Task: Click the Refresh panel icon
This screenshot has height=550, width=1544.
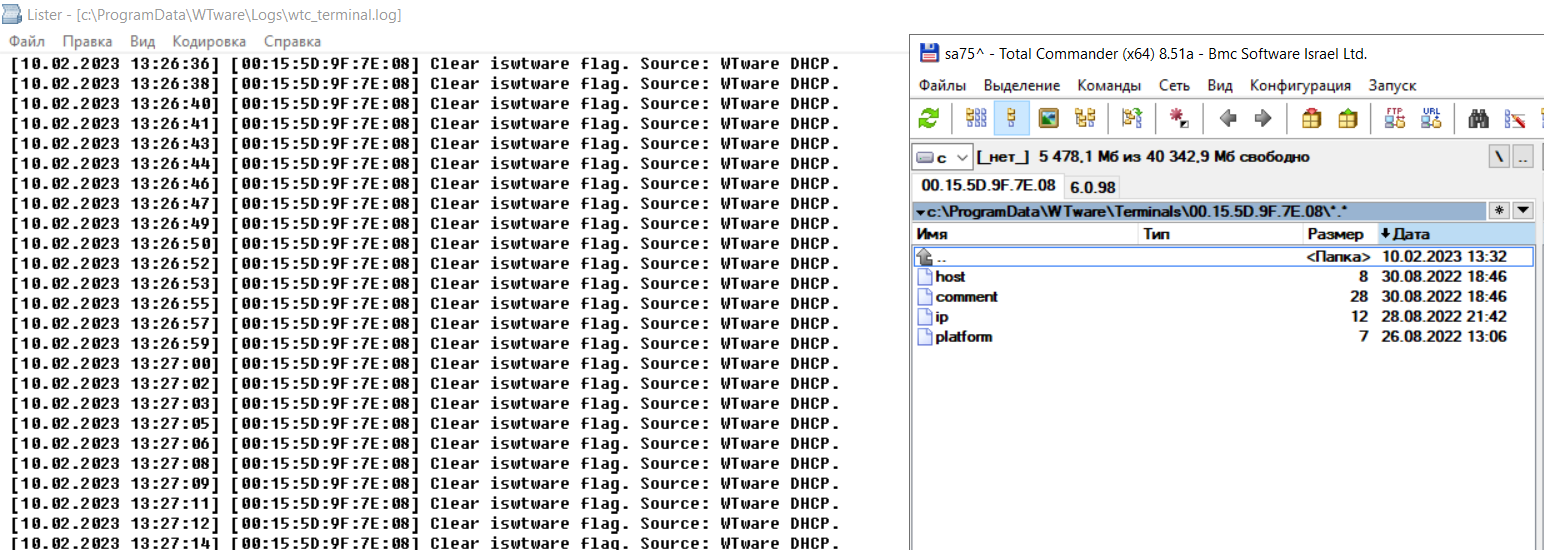Action: (929, 119)
